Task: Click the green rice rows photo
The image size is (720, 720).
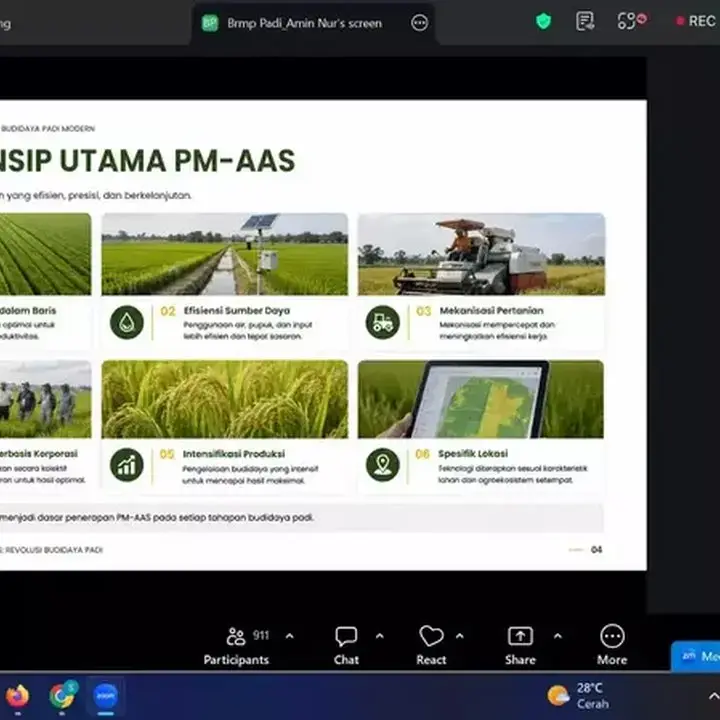Action: [x=45, y=254]
